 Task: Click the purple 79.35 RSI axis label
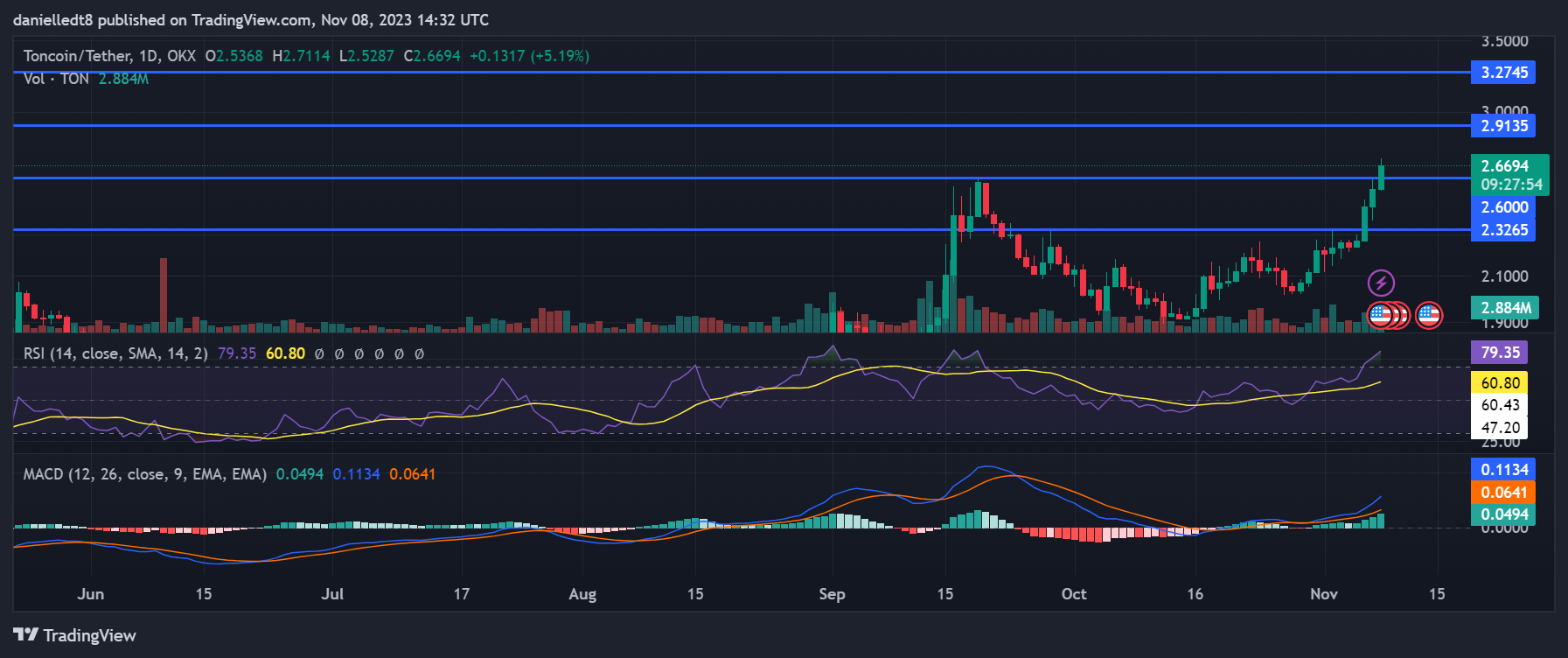click(x=1500, y=353)
